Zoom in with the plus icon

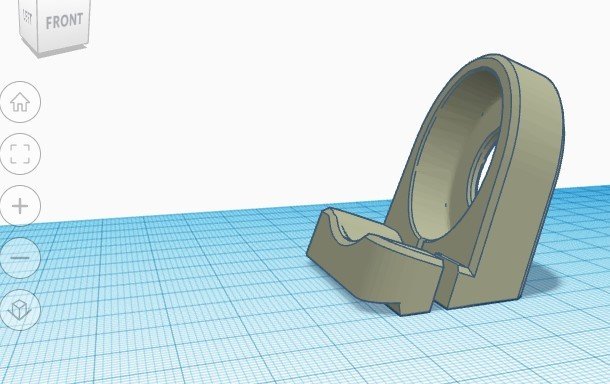20,206
